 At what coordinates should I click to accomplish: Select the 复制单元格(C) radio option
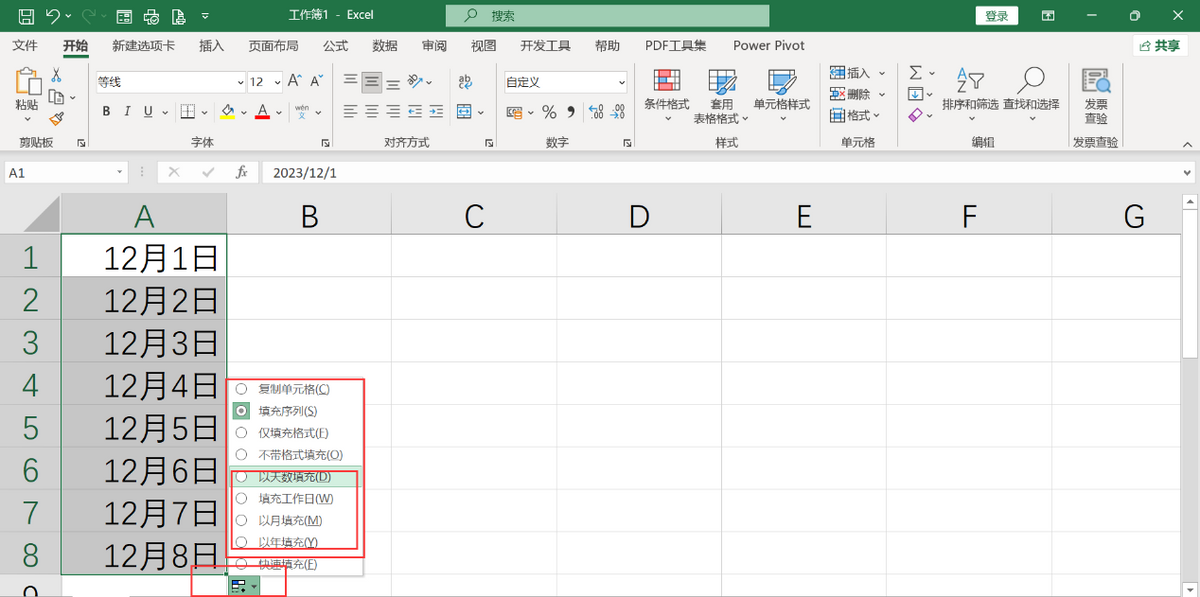(241, 388)
